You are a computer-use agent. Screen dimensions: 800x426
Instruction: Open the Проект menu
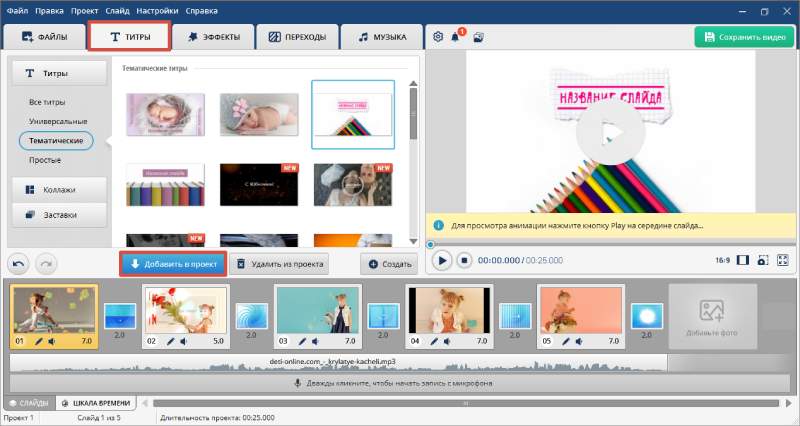coord(85,11)
